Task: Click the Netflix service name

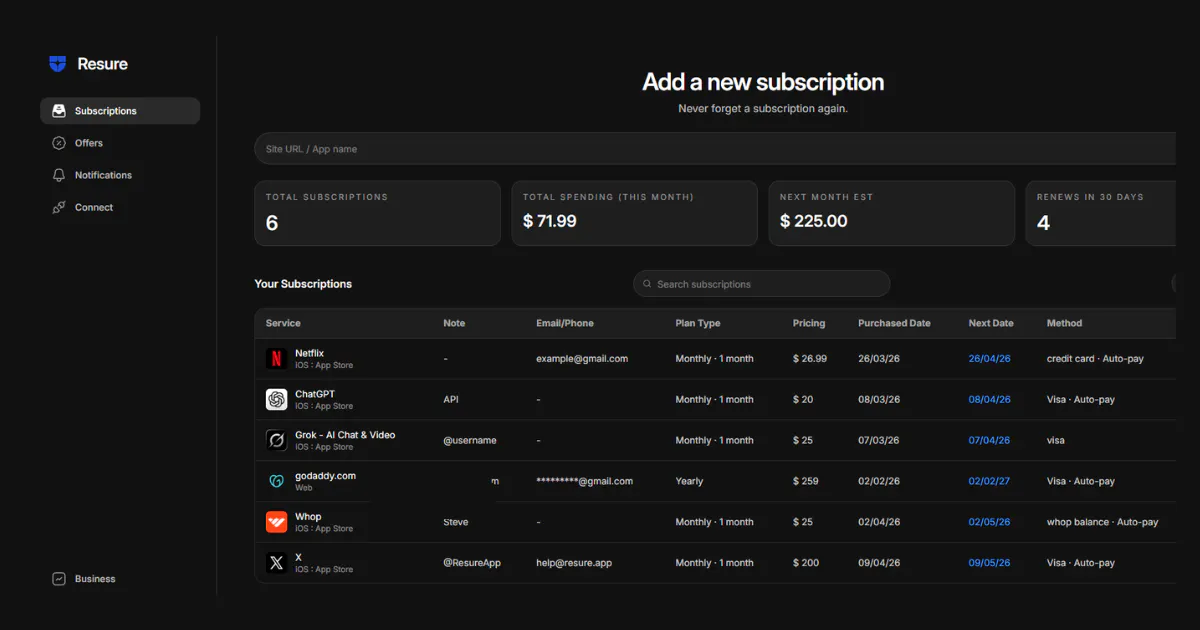Action: pyautogui.click(x=309, y=354)
